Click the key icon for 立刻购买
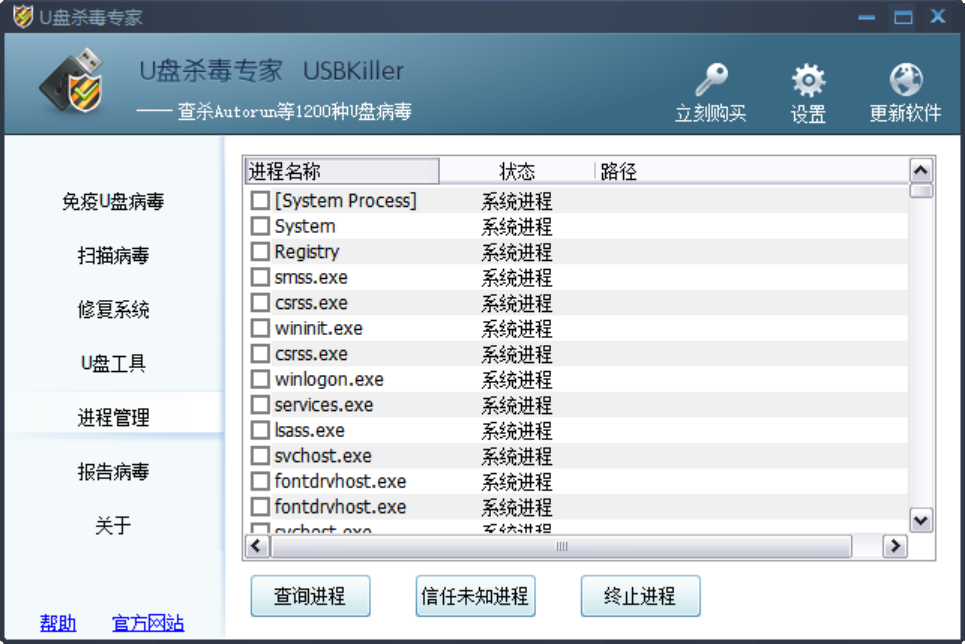965x644 pixels. pos(710,80)
